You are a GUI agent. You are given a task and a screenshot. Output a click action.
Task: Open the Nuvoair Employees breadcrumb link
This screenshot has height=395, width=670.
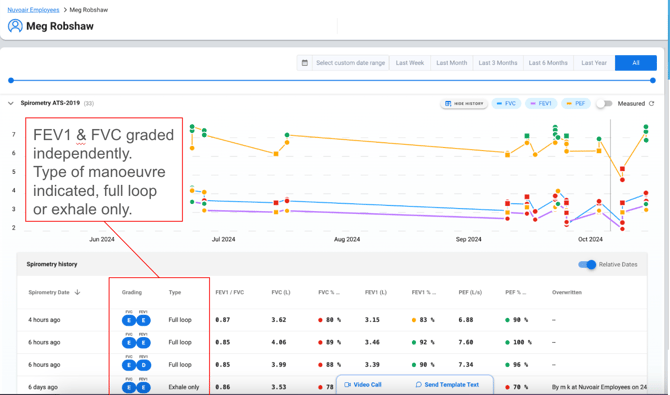(33, 10)
